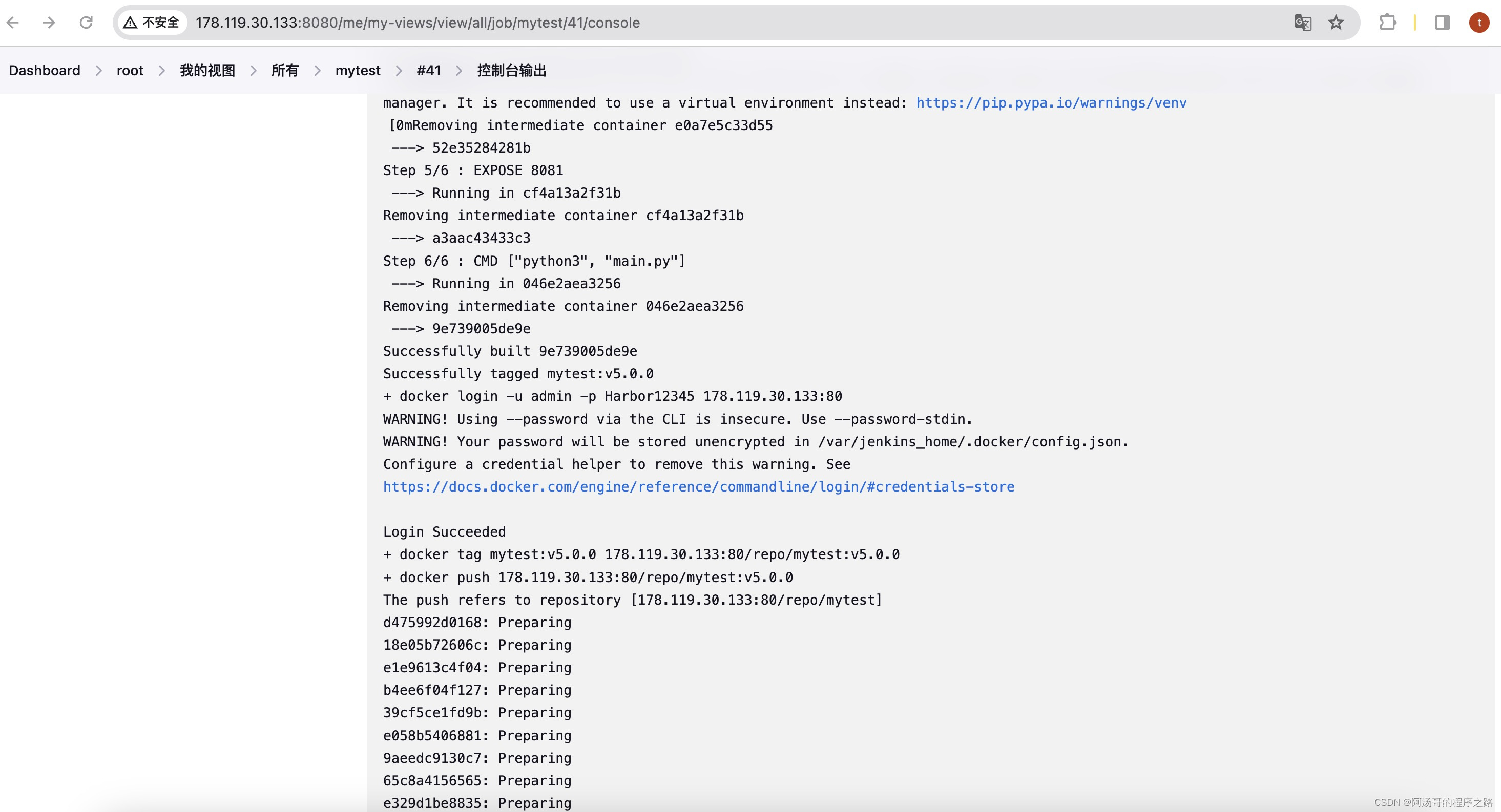This screenshot has height=812, width=1501.
Task: Open the Google Translate page icon
Action: point(1303,23)
